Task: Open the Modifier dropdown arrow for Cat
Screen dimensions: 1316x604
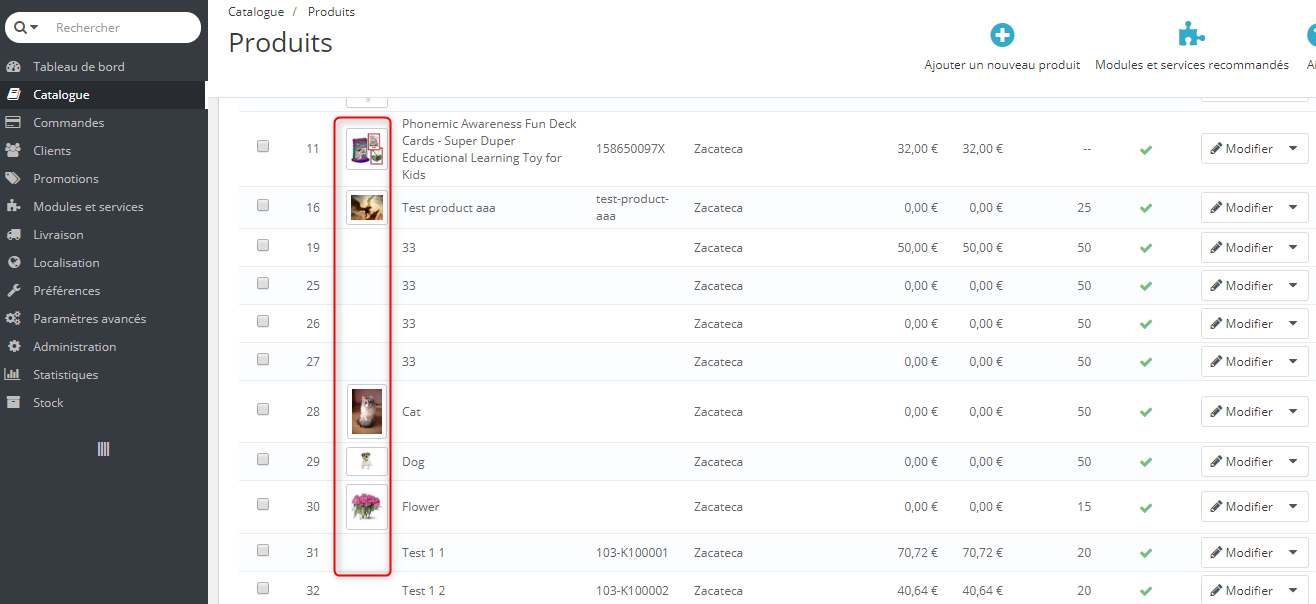Action: click(1294, 412)
